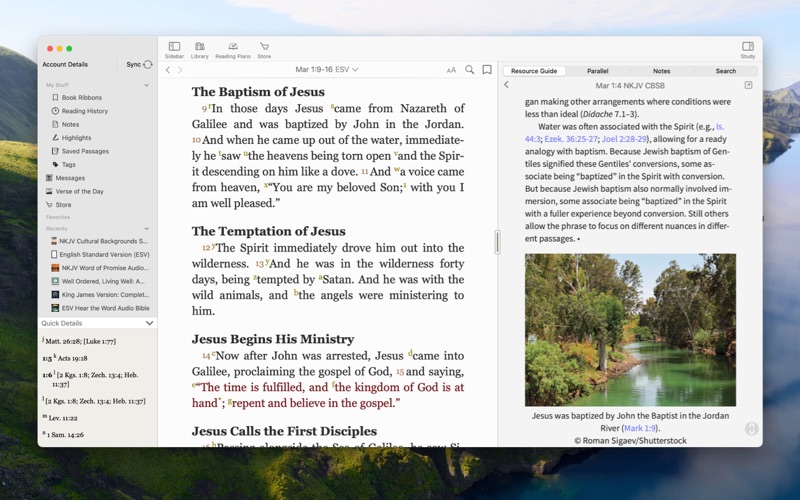Collapse the My Stuff section chevron
The width and height of the screenshot is (800, 500).
(146, 85)
